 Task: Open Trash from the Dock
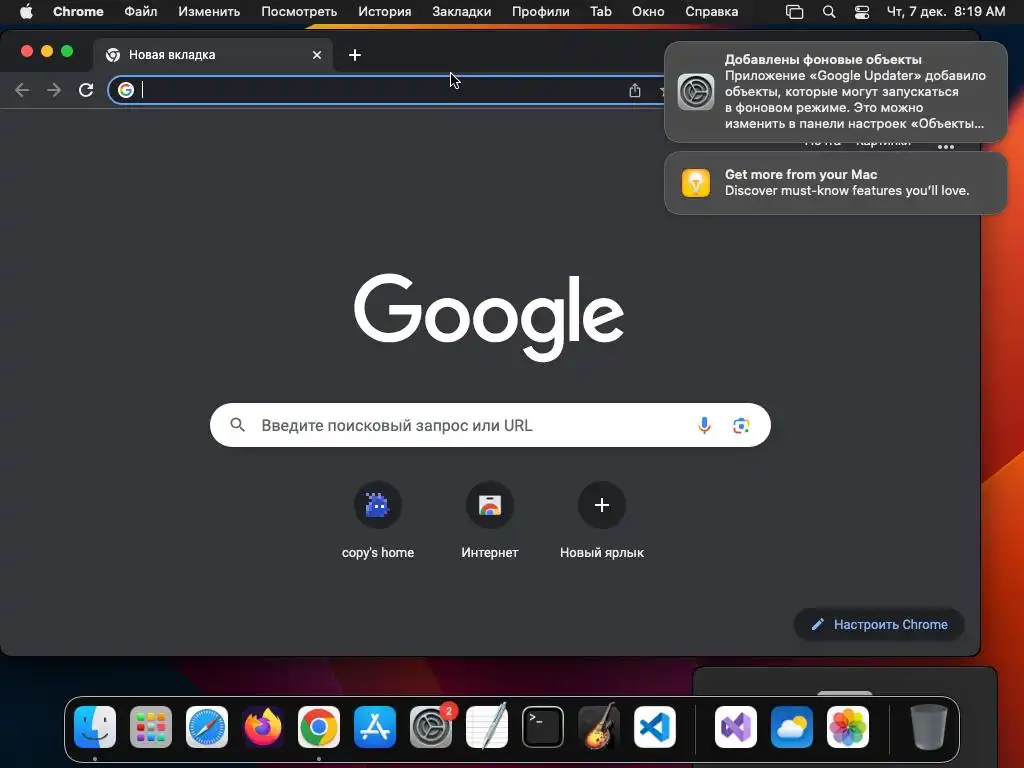[928, 727]
